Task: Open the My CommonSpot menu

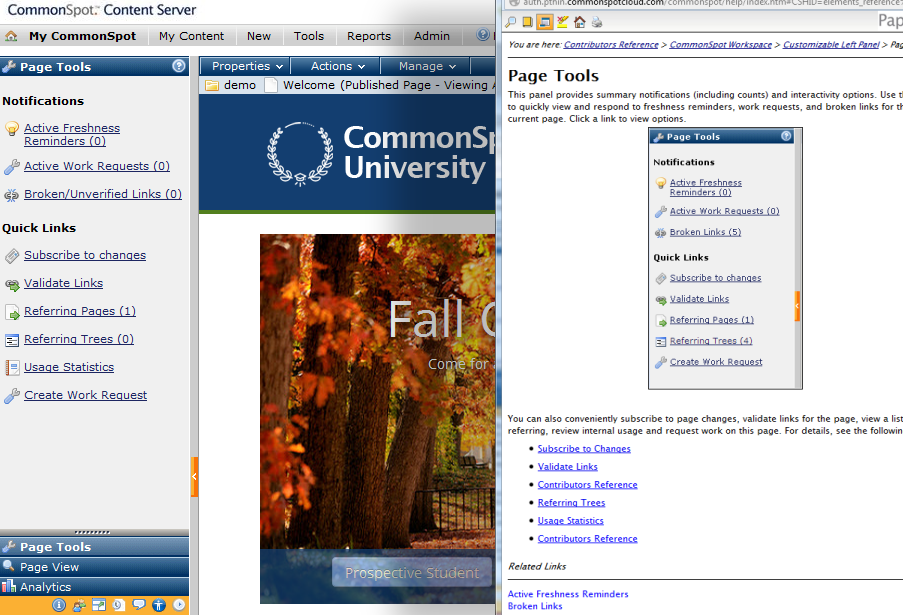Action: pos(82,36)
